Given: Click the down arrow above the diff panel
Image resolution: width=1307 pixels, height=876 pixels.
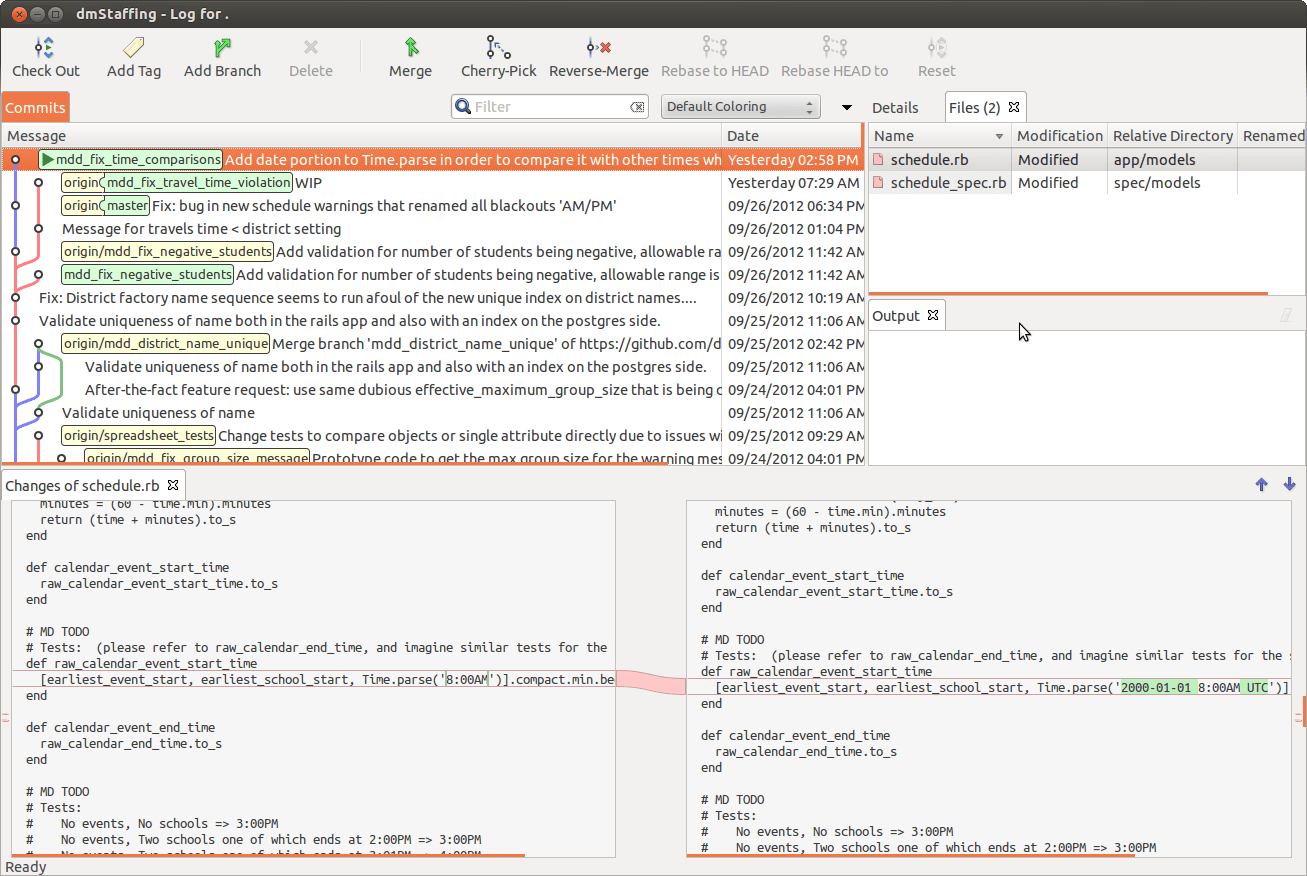Looking at the screenshot, I should 1289,484.
